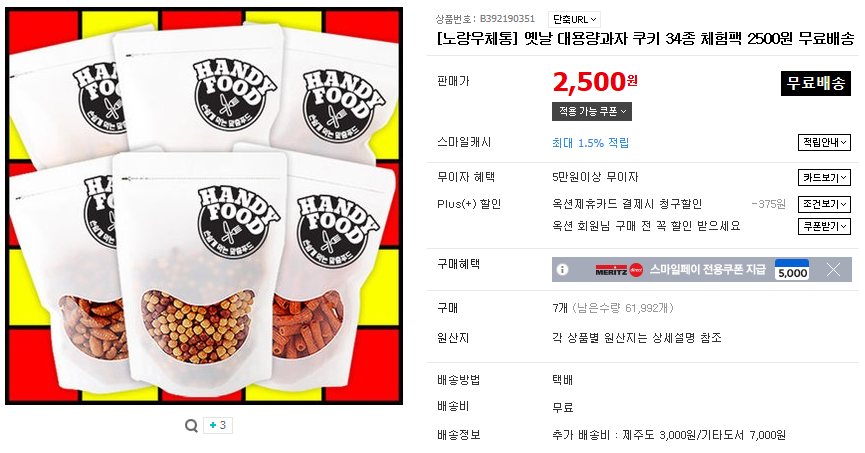This screenshot has height=453, width=865.
Task: Expand 카드보기 for interest-free cards
Action: pos(824,178)
